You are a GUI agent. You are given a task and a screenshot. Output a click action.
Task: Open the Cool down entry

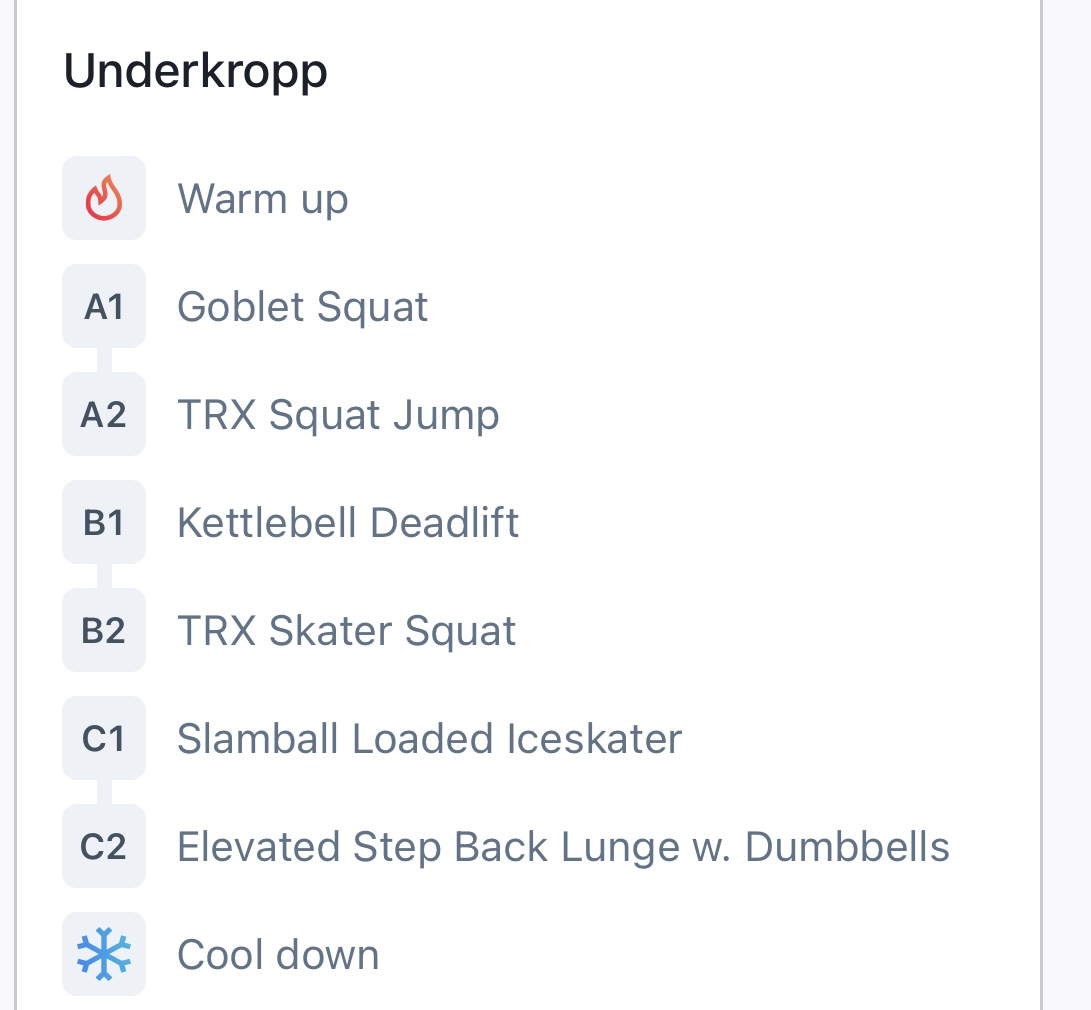(278, 954)
